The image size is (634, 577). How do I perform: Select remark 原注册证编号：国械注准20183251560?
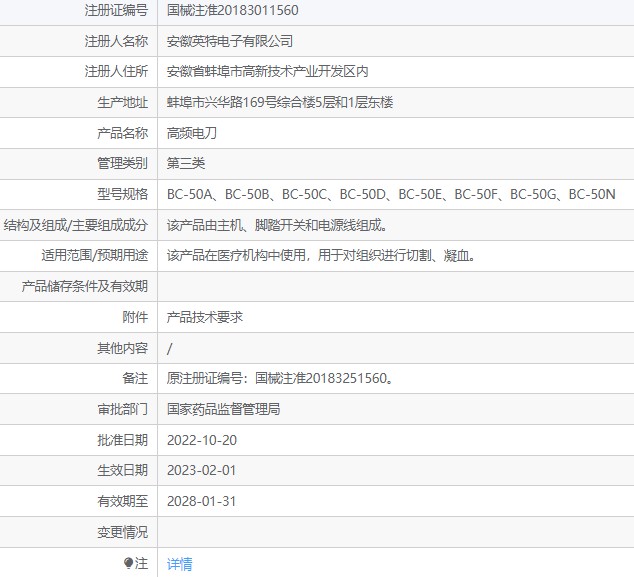click(x=280, y=378)
